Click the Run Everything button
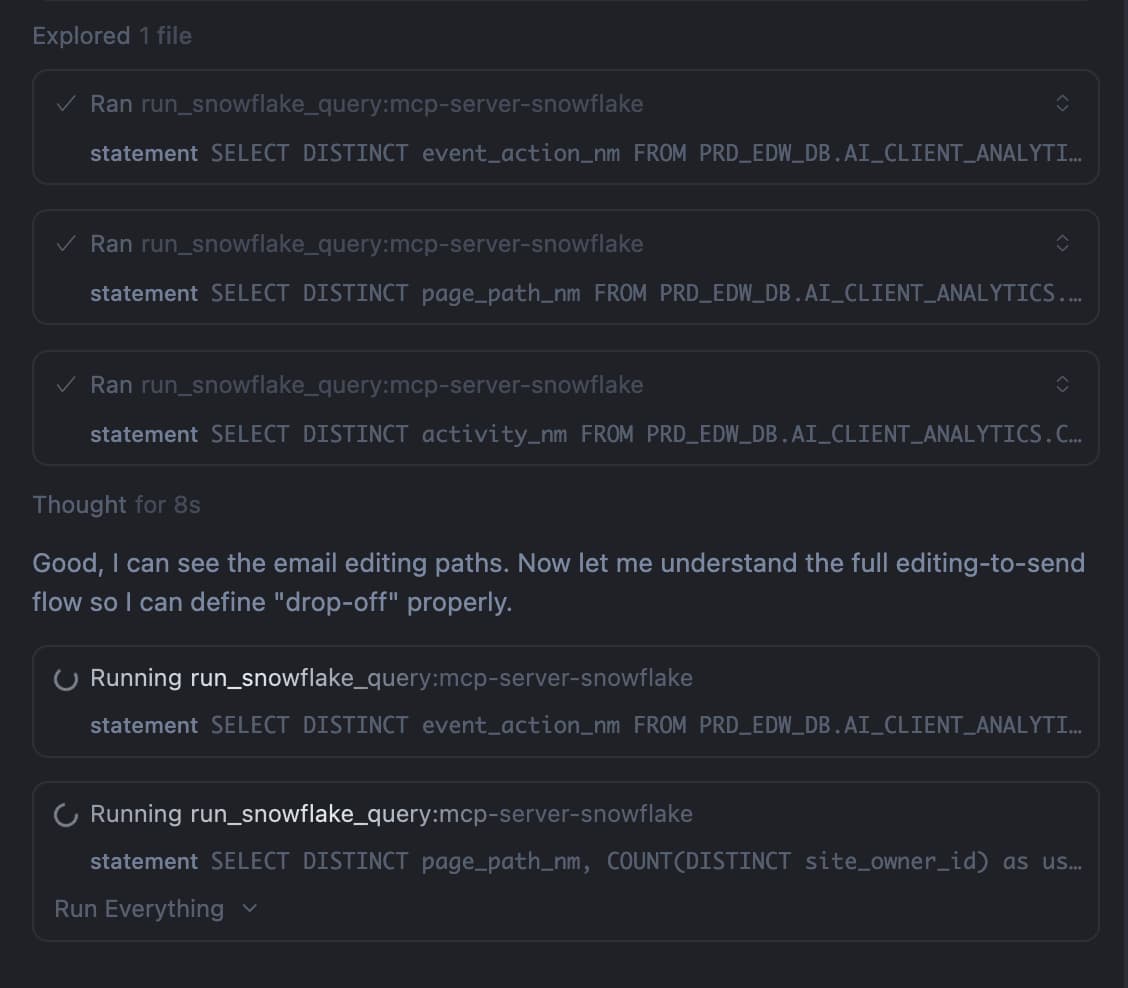Screen dimensions: 1128x988 (x=139, y=909)
